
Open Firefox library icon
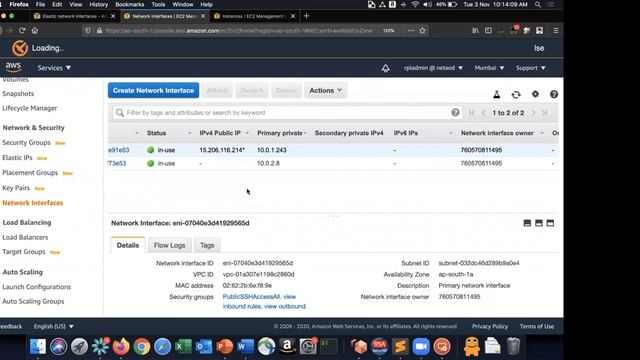(476, 30)
